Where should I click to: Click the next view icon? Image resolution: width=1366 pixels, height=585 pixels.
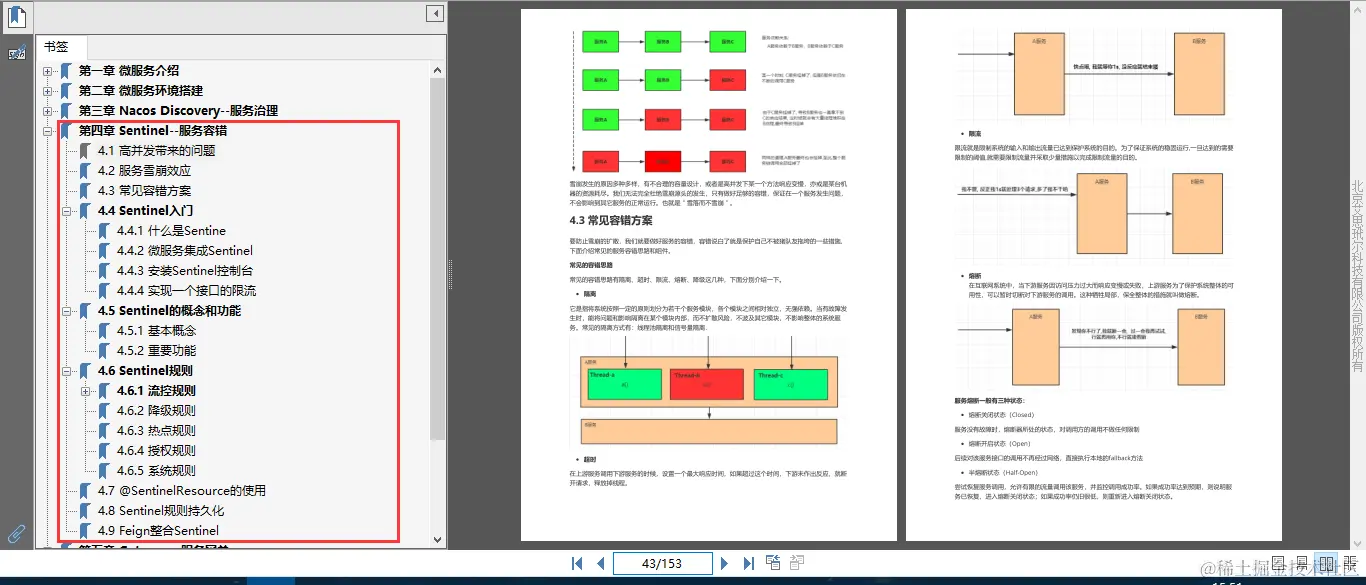(797, 563)
